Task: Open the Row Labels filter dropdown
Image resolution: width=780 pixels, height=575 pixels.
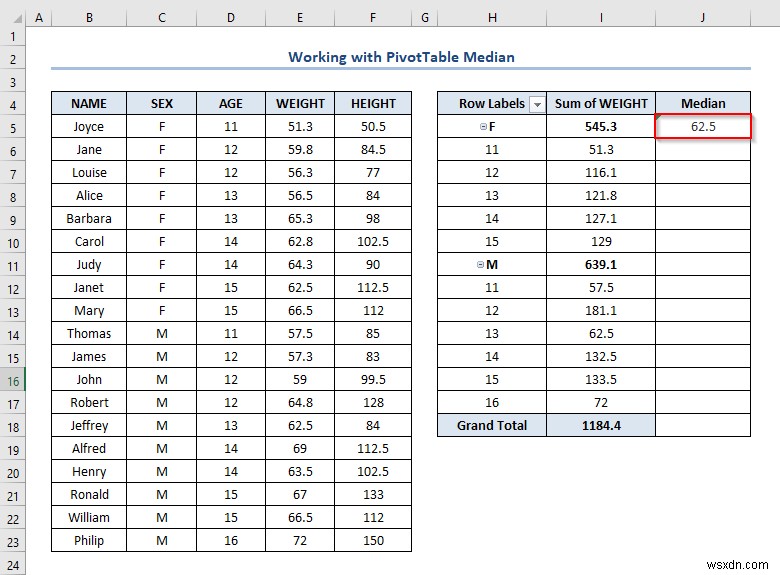Action: tap(537, 104)
